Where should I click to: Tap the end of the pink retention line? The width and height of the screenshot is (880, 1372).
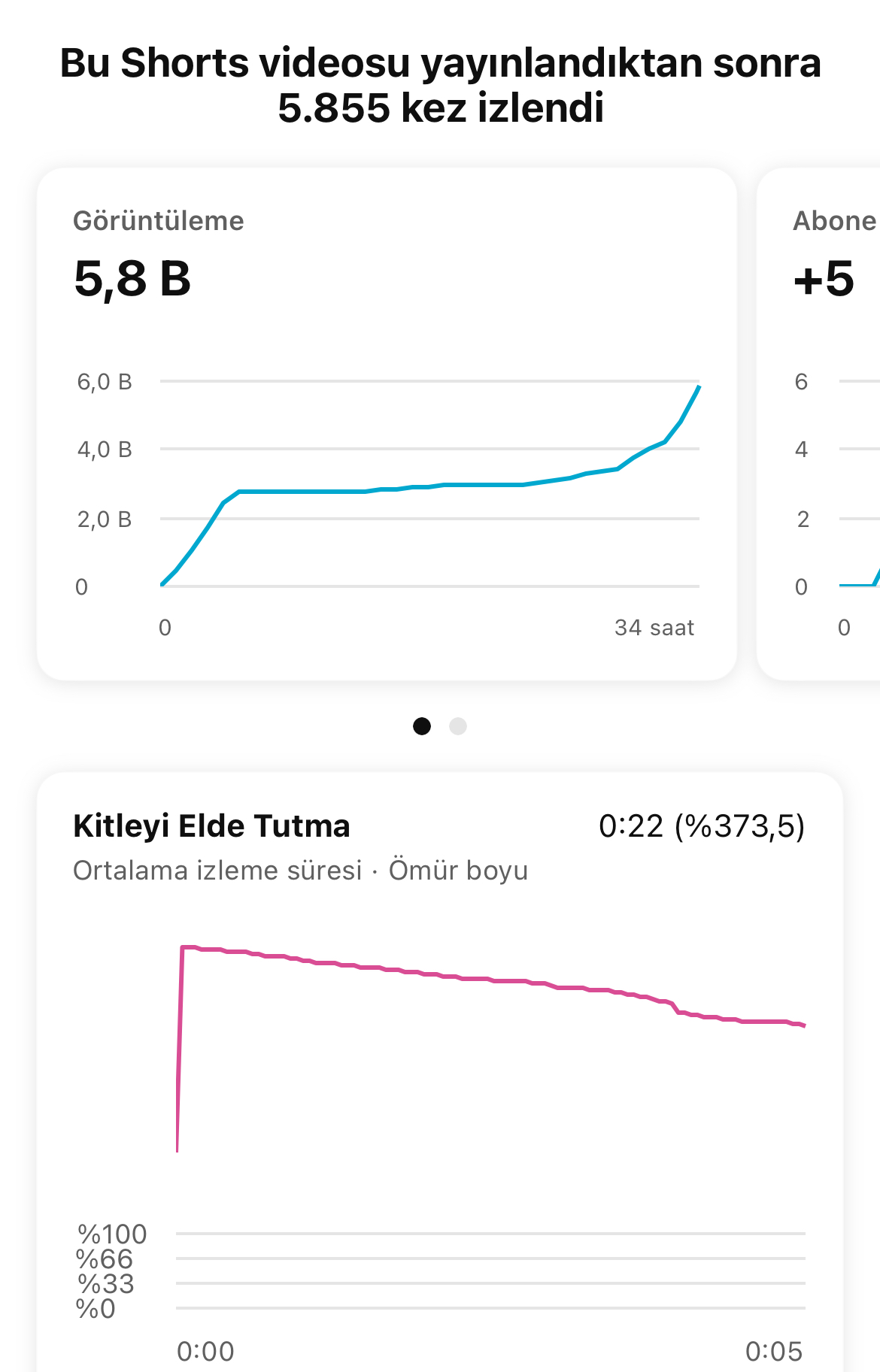[x=802, y=1025]
